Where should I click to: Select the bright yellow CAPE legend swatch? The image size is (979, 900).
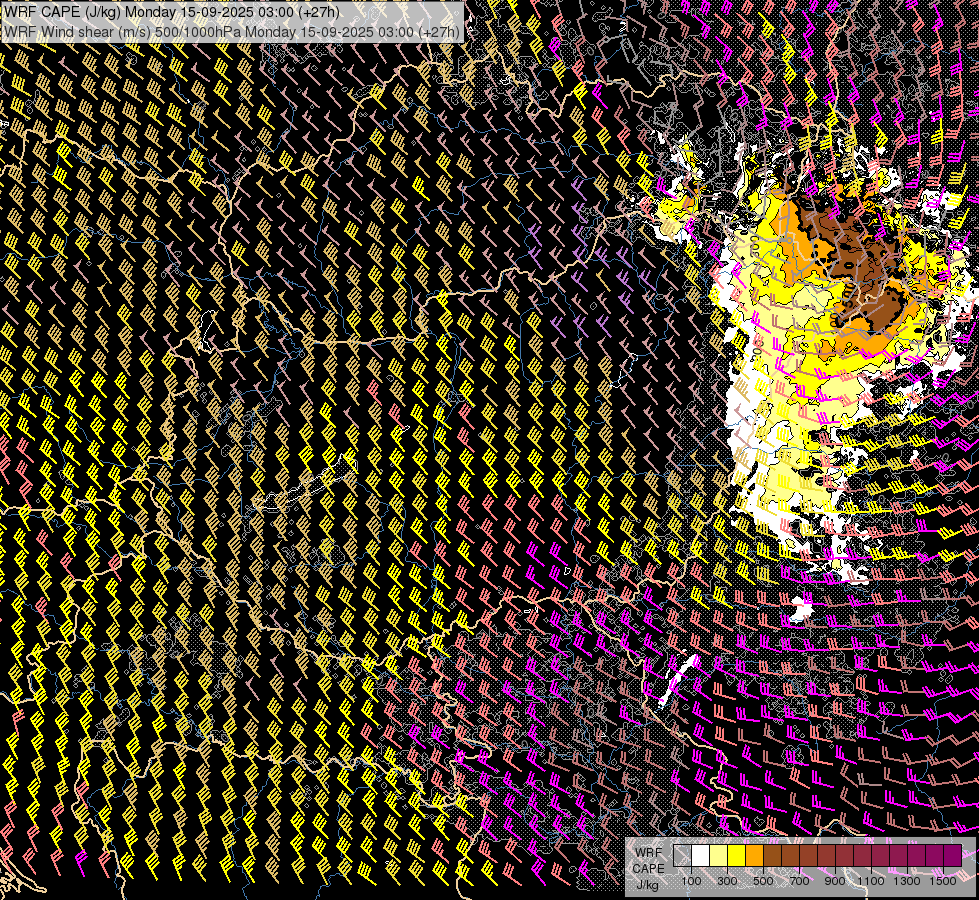tap(737, 856)
